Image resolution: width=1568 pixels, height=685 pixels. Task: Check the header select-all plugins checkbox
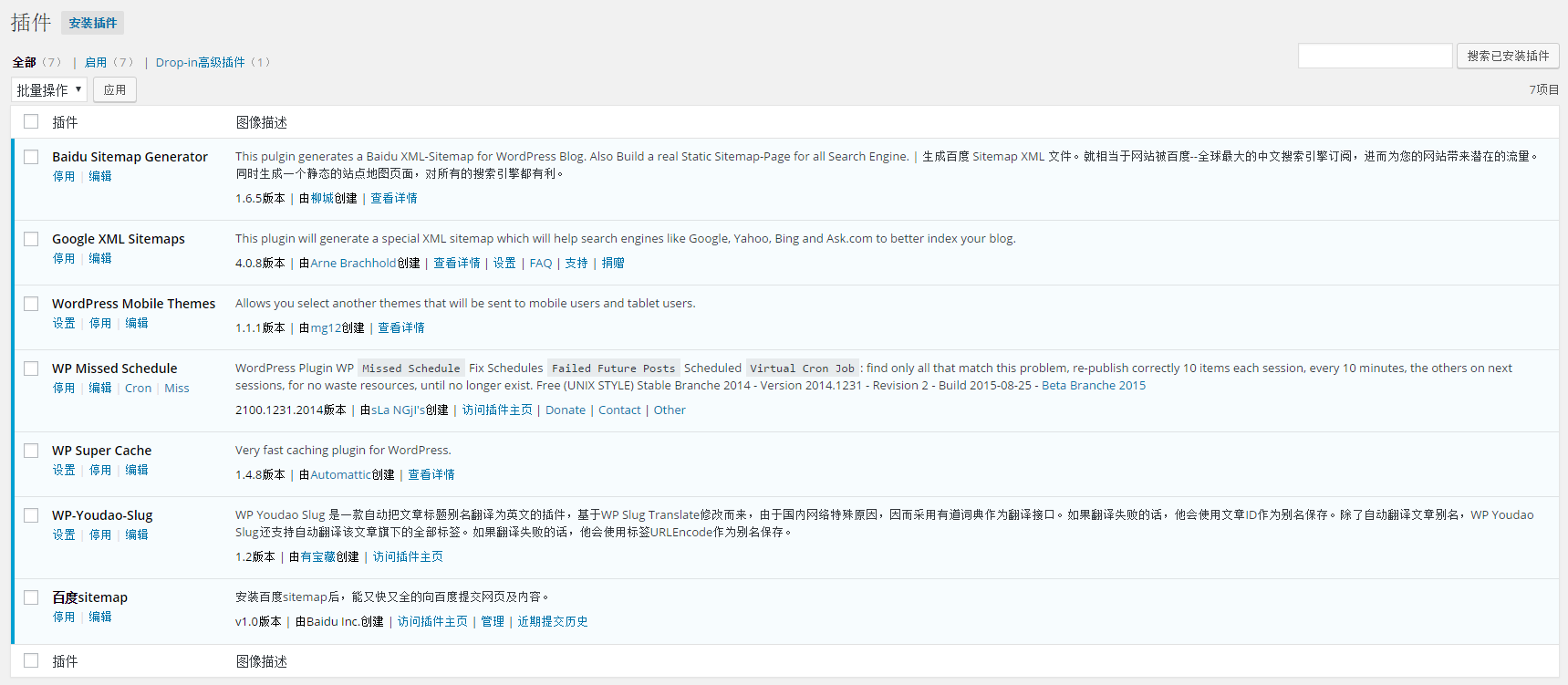click(x=31, y=121)
